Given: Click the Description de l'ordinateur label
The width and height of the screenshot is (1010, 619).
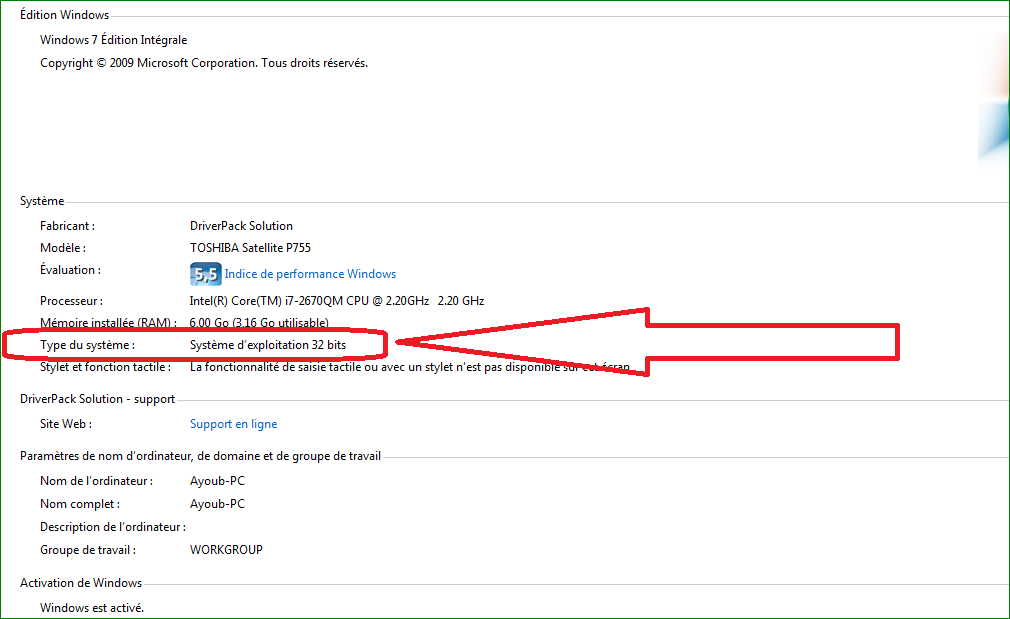Looking at the screenshot, I should click(113, 527).
